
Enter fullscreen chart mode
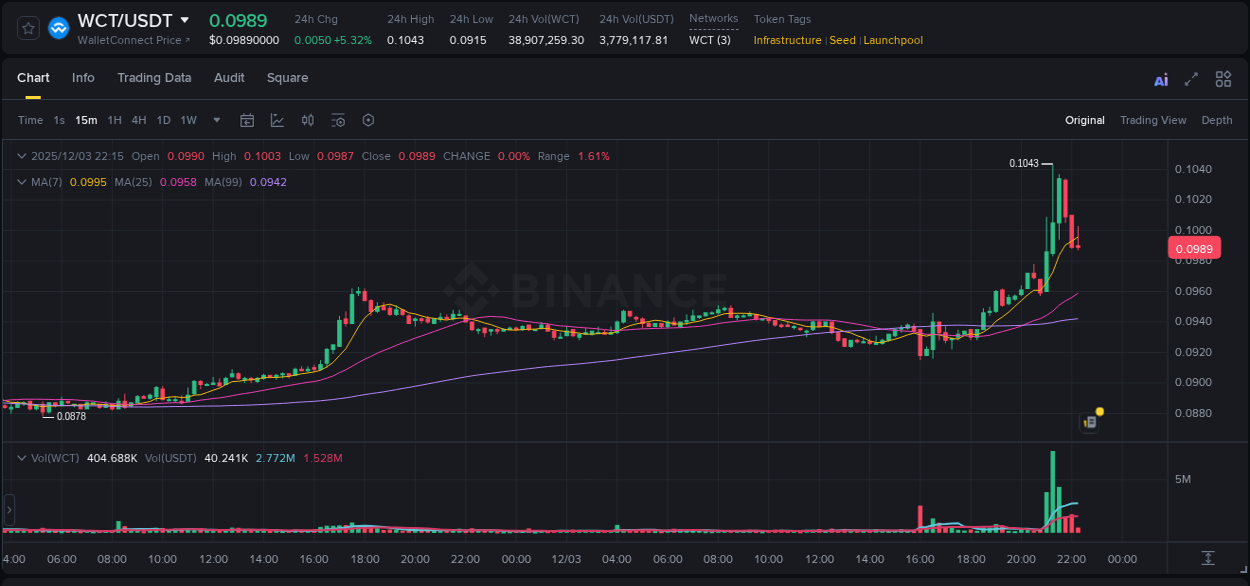click(x=1191, y=78)
